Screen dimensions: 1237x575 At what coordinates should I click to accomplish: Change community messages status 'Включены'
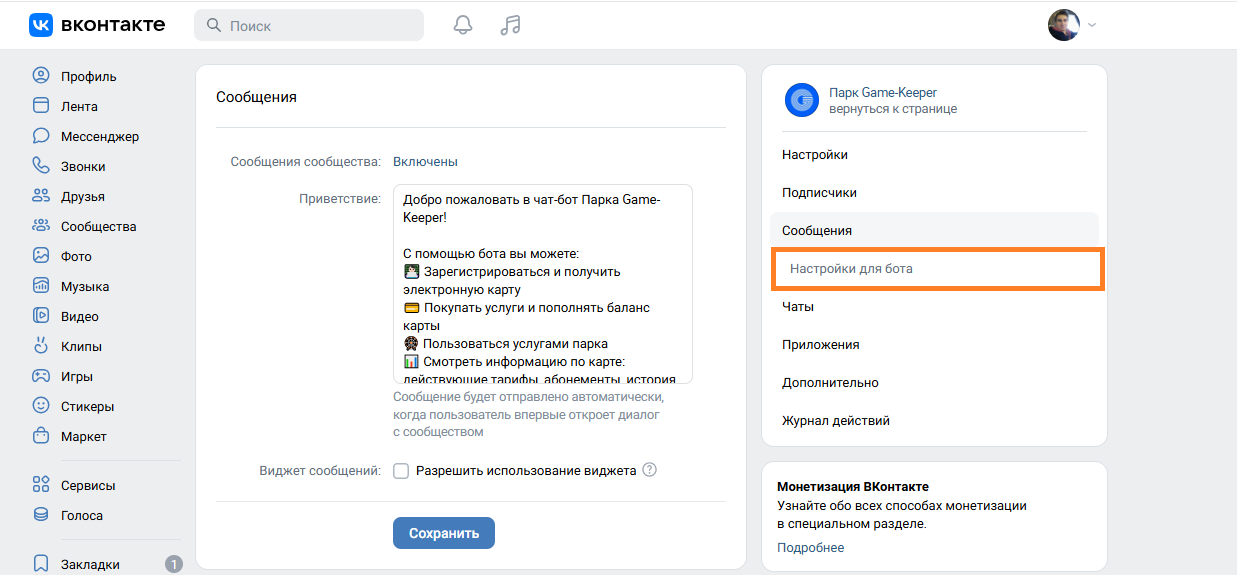[x=425, y=161]
